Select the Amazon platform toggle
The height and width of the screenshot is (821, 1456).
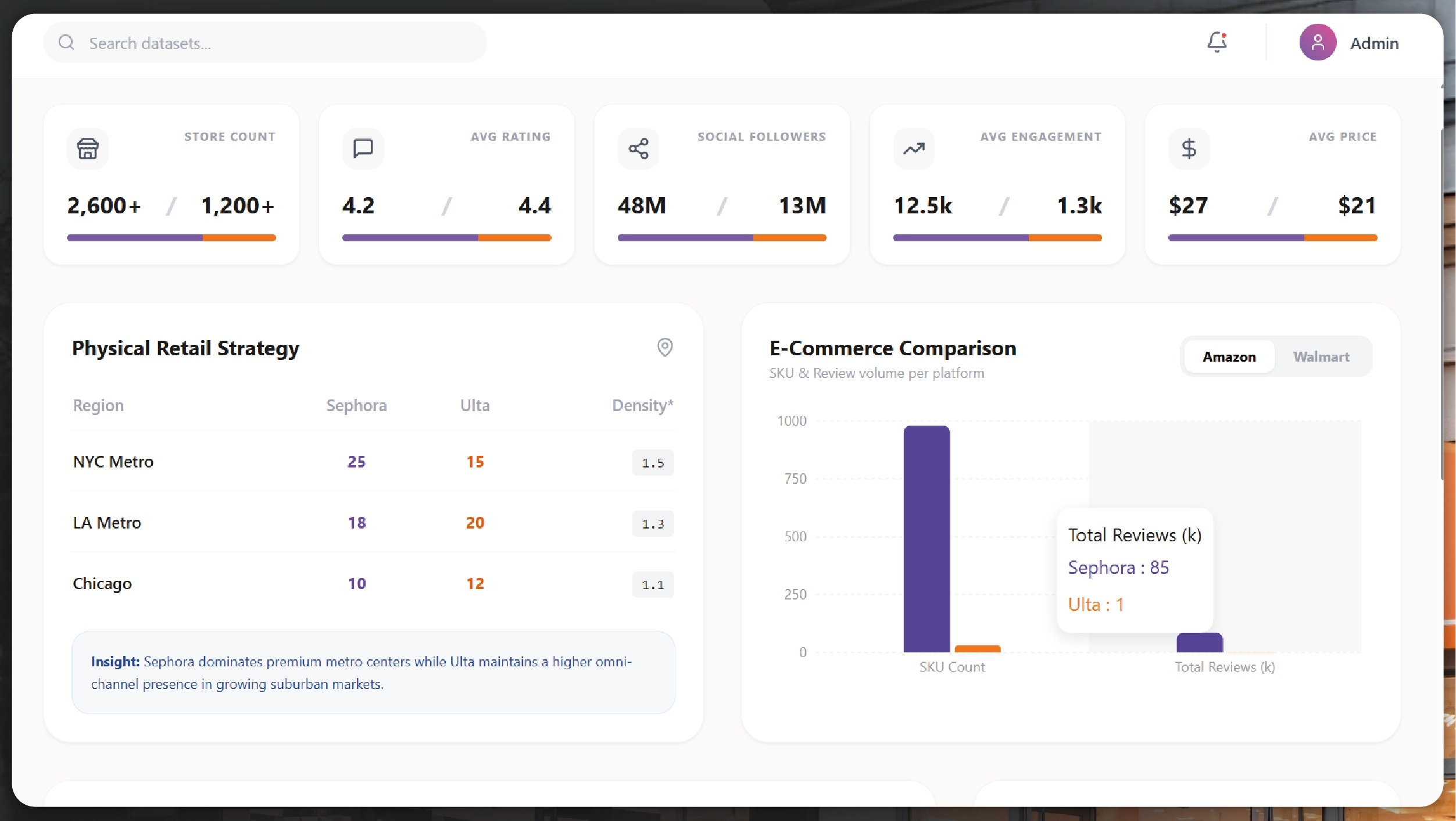[x=1229, y=357]
